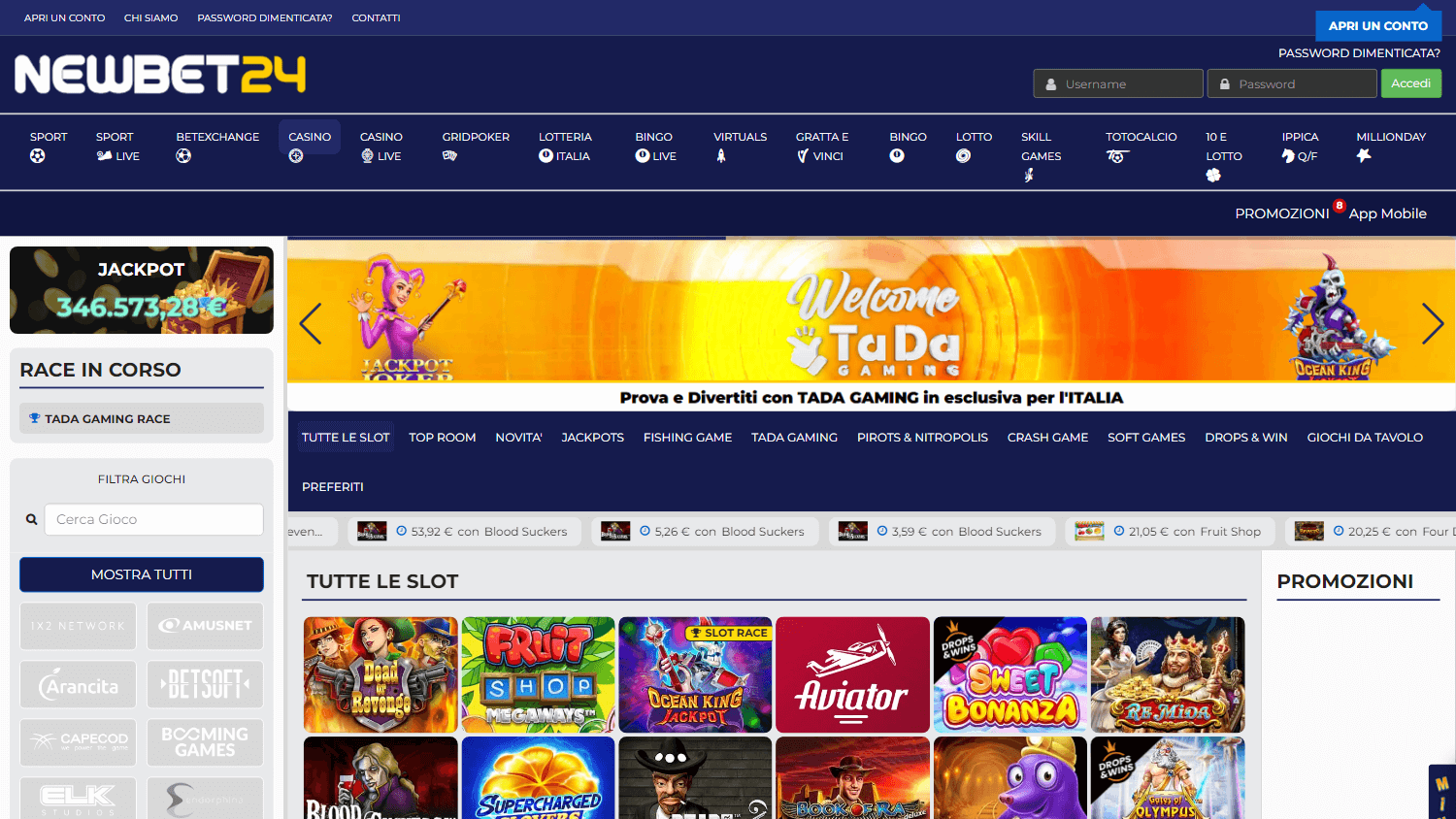Viewport: 1456px width, 819px height.
Task: Open 10 e Lotto clover icon
Action: point(1213,176)
